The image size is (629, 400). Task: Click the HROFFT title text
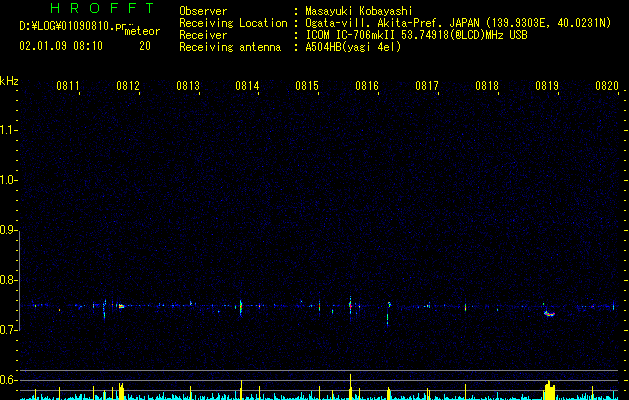(x=102, y=8)
